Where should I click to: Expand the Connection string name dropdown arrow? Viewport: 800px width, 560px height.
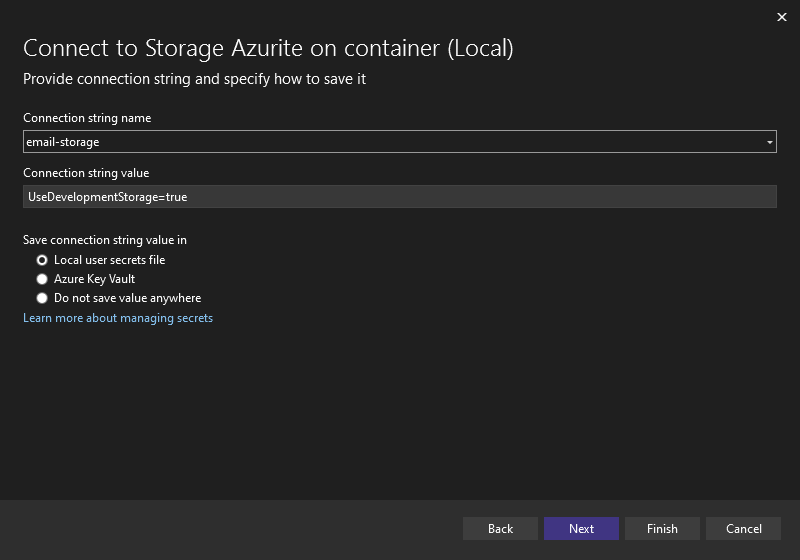[x=769, y=142]
